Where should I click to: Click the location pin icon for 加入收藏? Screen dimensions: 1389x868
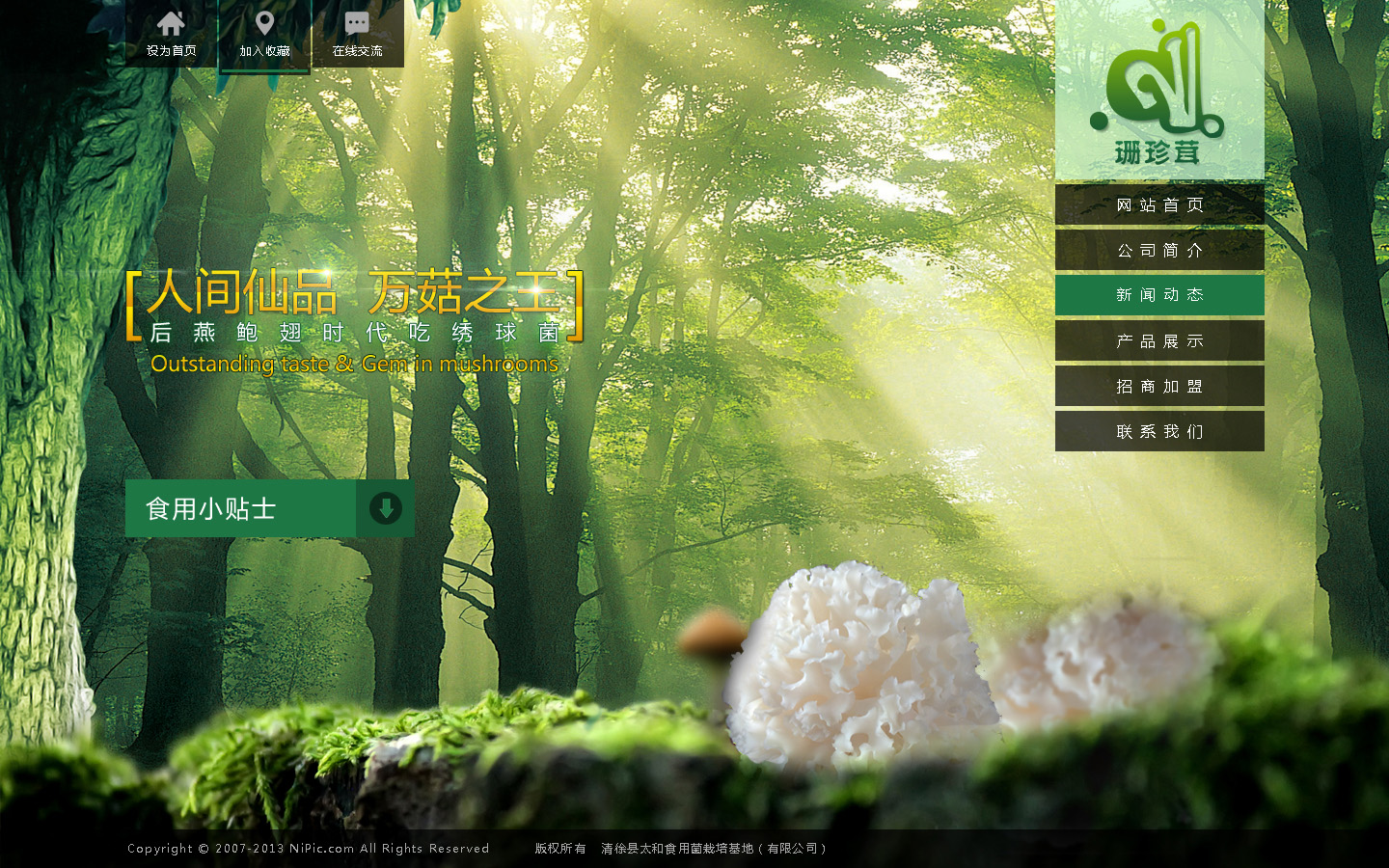click(x=264, y=22)
